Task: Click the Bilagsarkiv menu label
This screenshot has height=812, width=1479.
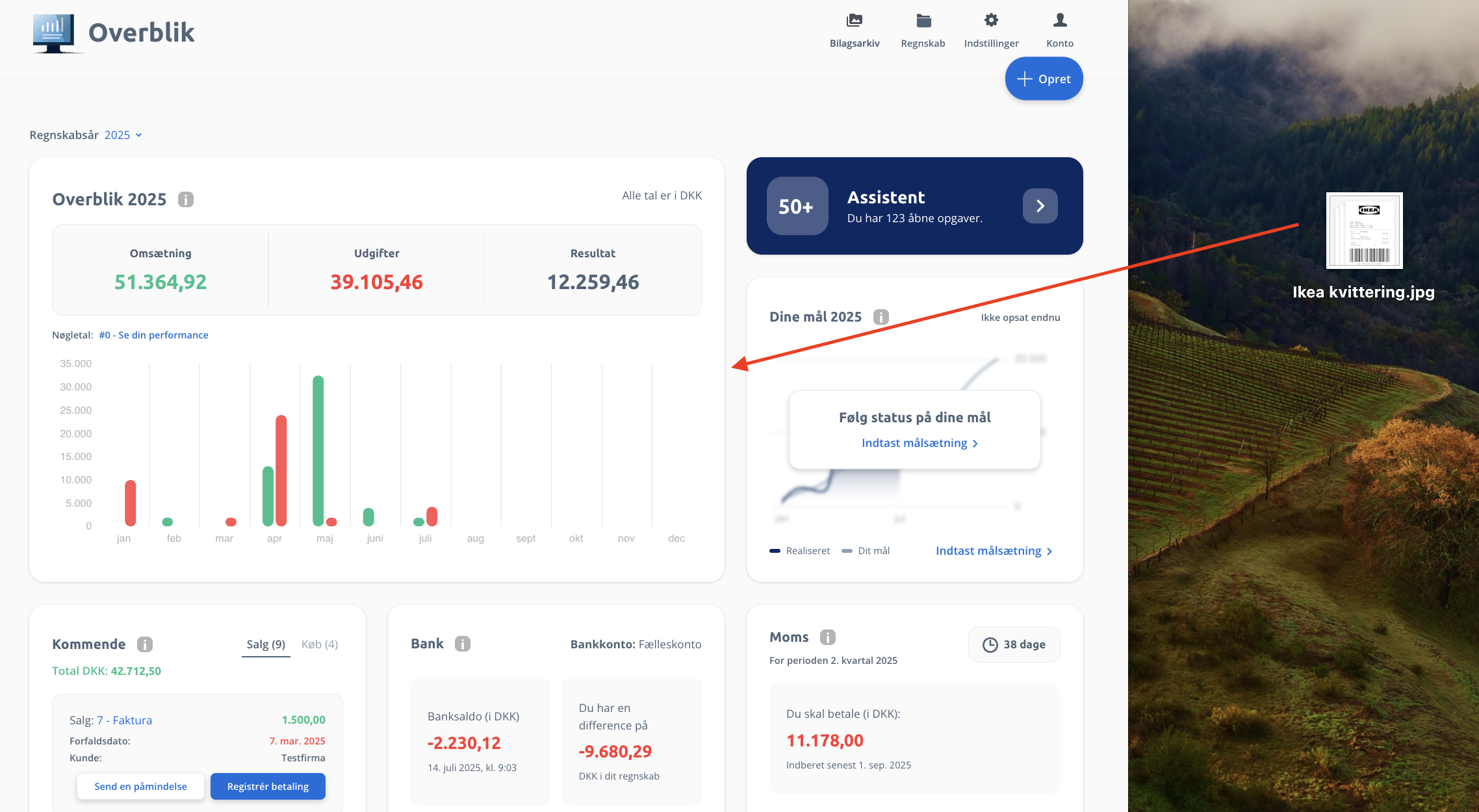Action: (855, 44)
